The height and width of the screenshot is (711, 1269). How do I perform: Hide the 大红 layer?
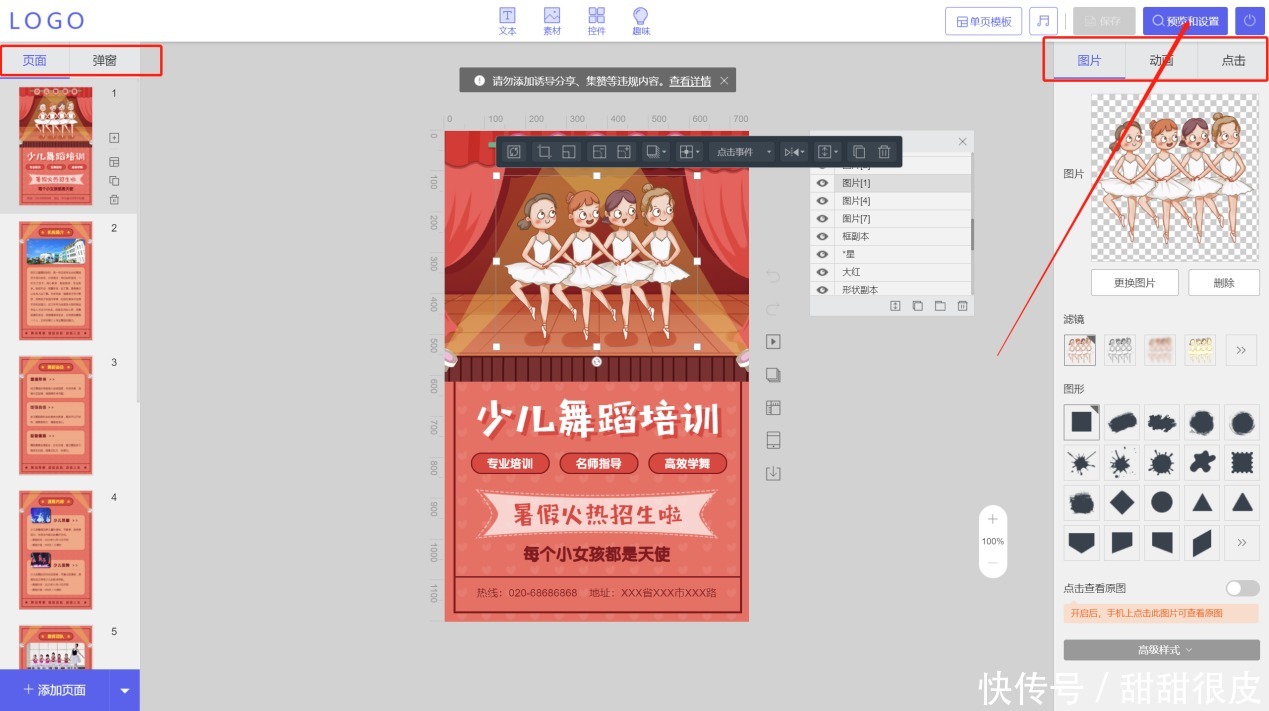821,271
